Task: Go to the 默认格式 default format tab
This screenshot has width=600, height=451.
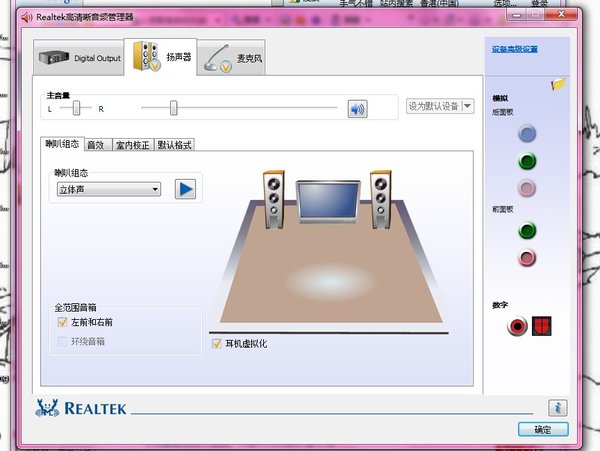Action: click(x=174, y=145)
